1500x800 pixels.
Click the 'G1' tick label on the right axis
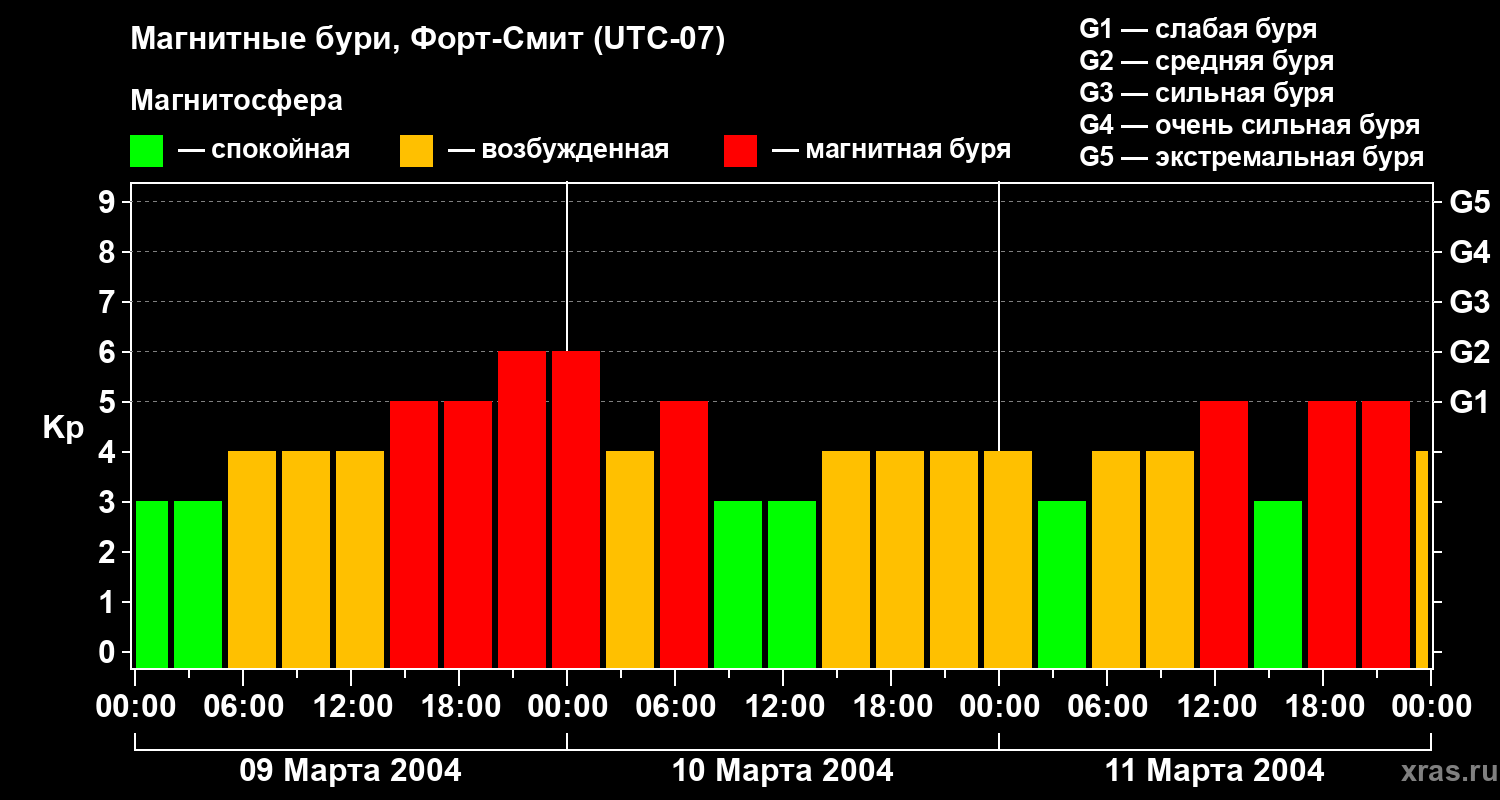point(1470,402)
